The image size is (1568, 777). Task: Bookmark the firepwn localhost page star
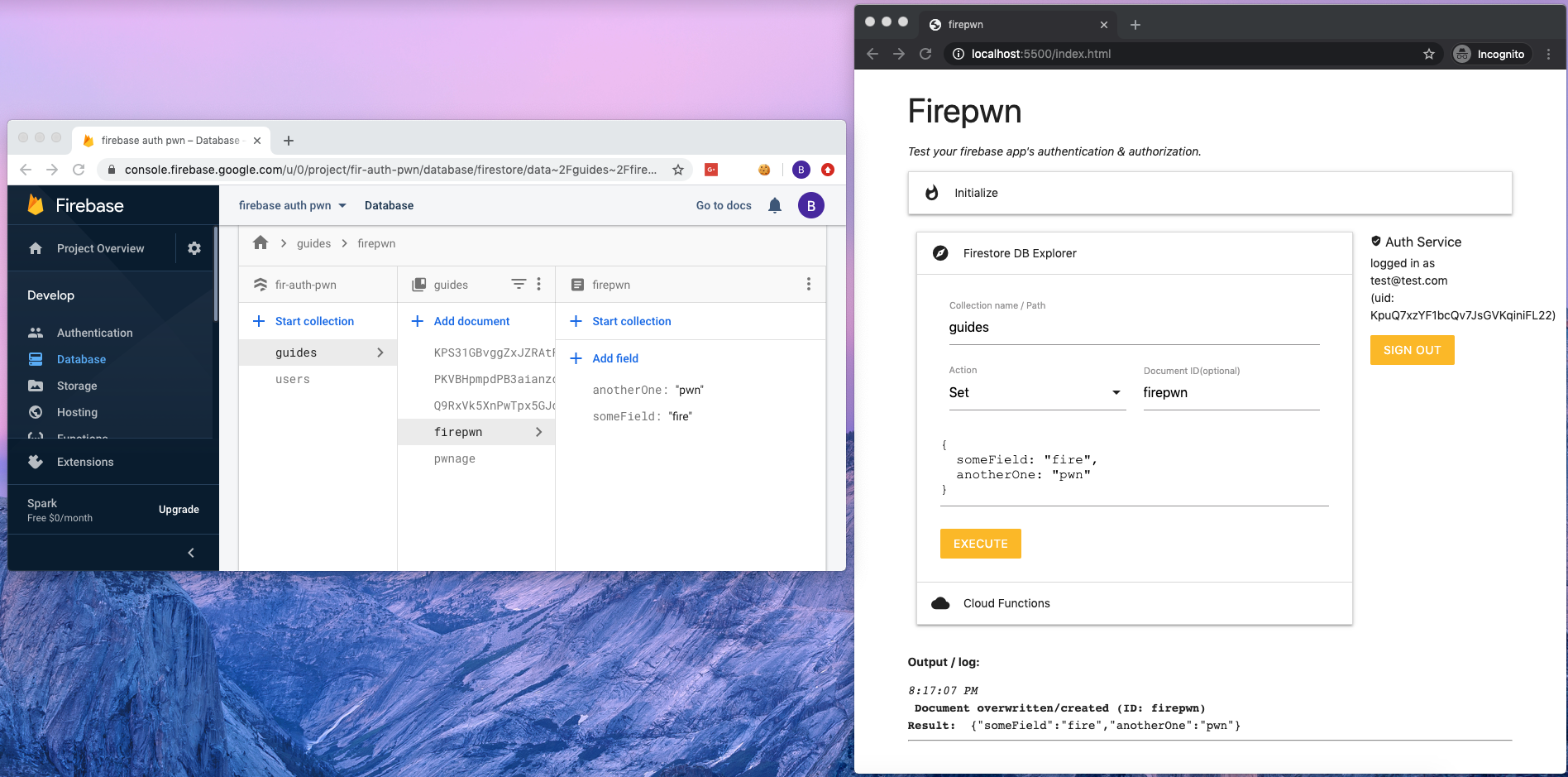point(1429,54)
